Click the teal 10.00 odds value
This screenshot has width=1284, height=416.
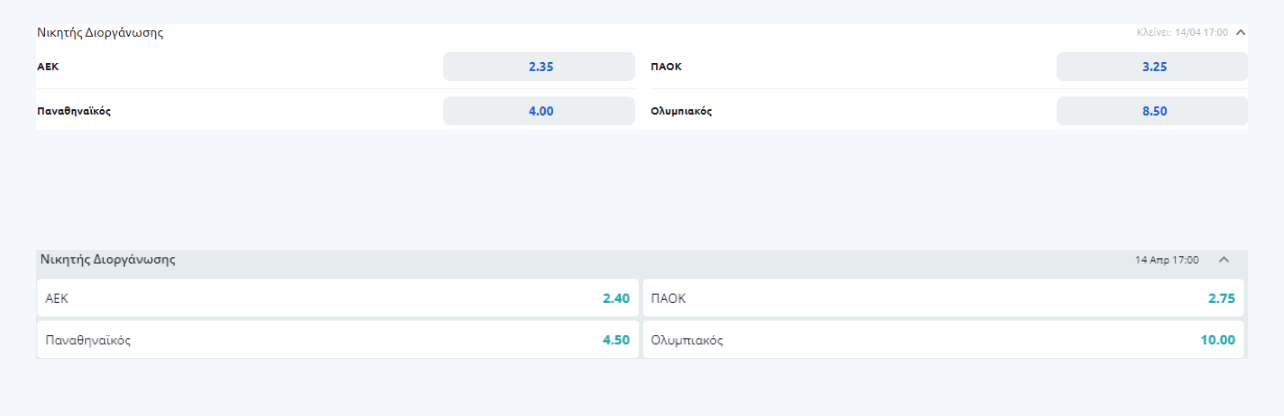point(1217,340)
